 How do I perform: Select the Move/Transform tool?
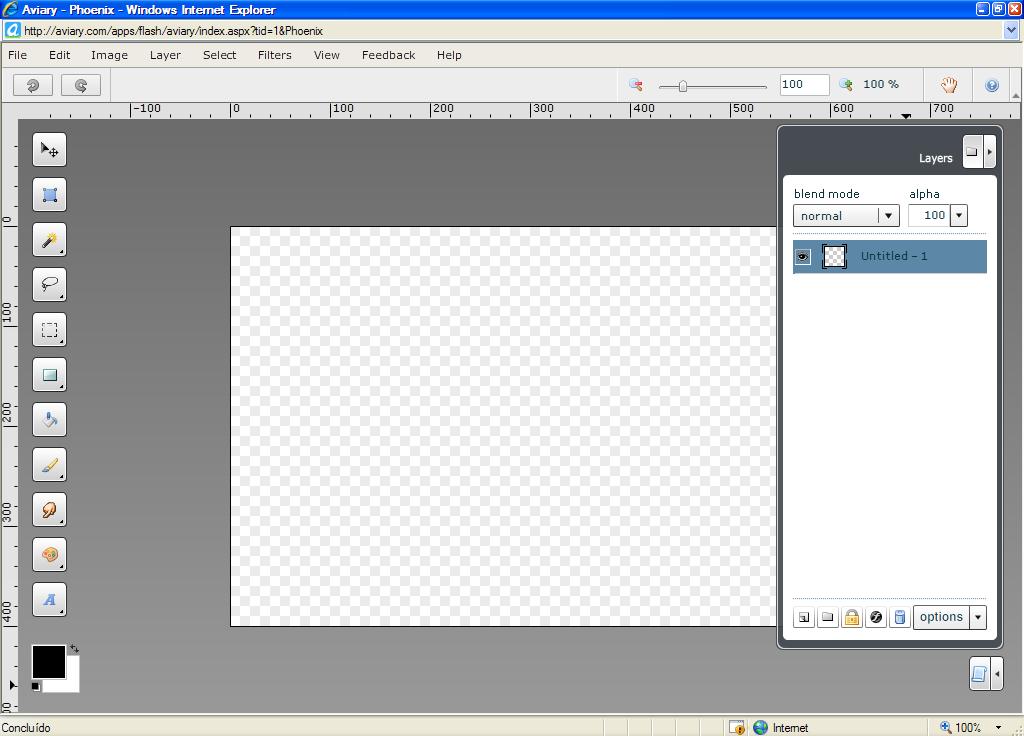50,150
